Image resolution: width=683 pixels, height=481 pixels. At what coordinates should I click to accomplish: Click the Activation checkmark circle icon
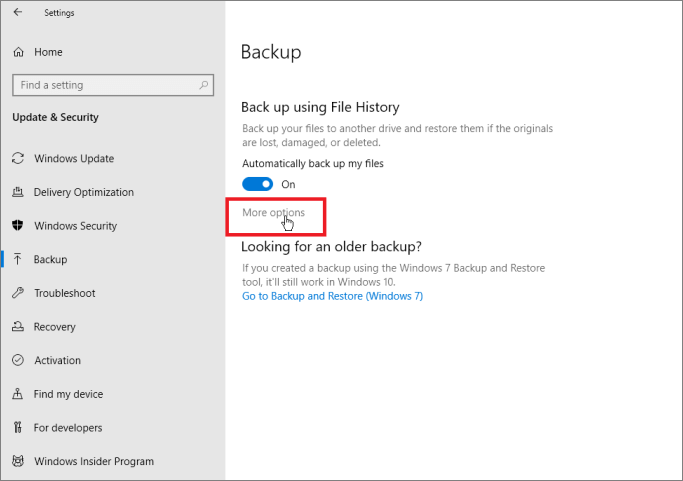pos(18,360)
